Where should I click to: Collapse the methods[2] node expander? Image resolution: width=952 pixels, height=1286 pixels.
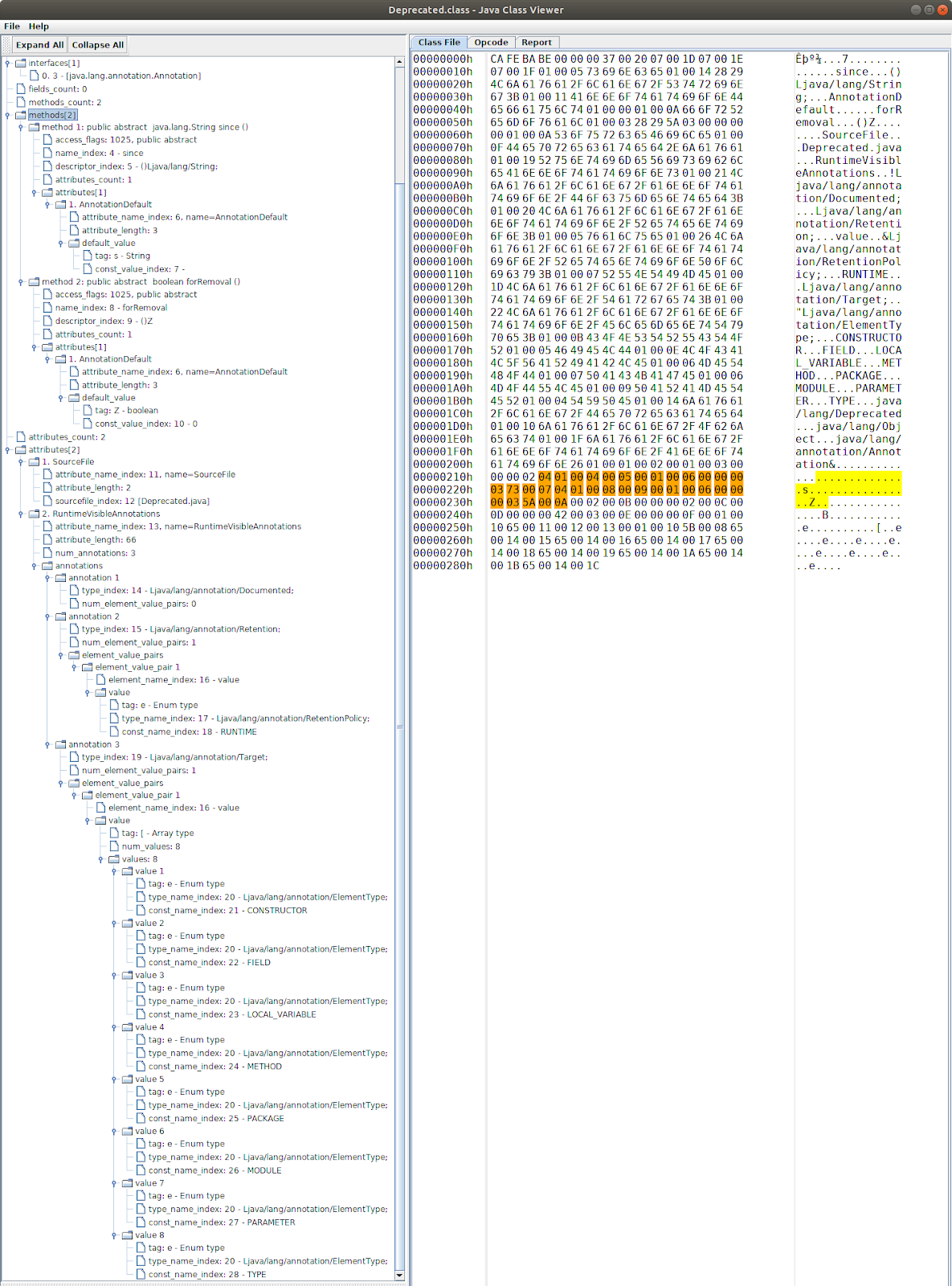pyautogui.click(x=8, y=115)
